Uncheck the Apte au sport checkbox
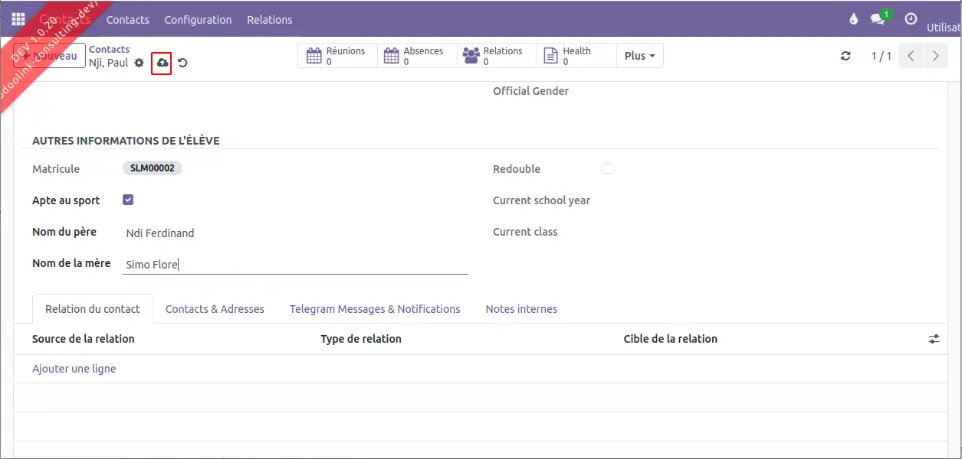Image resolution: width=962 pixels, height=459 pixels. click(128, 200)
